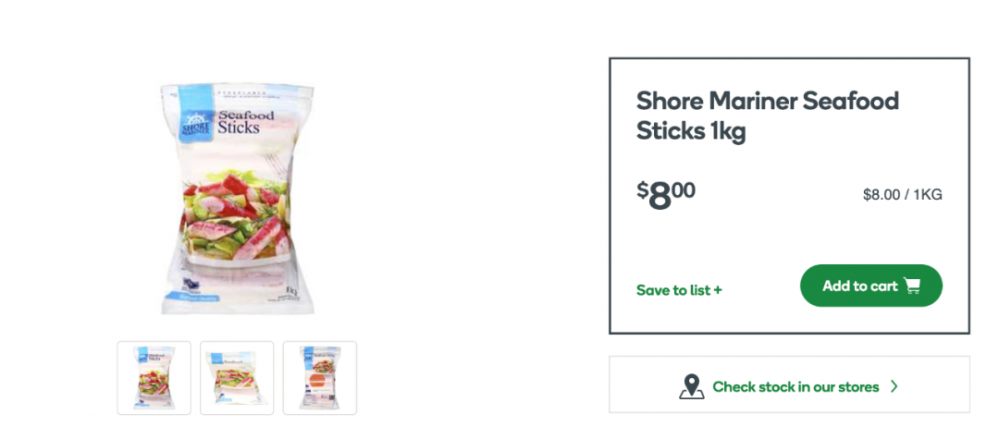Select the first product thumbnail
The width and height of the screenshot is (999, 439).
click(x=154, y=378)
